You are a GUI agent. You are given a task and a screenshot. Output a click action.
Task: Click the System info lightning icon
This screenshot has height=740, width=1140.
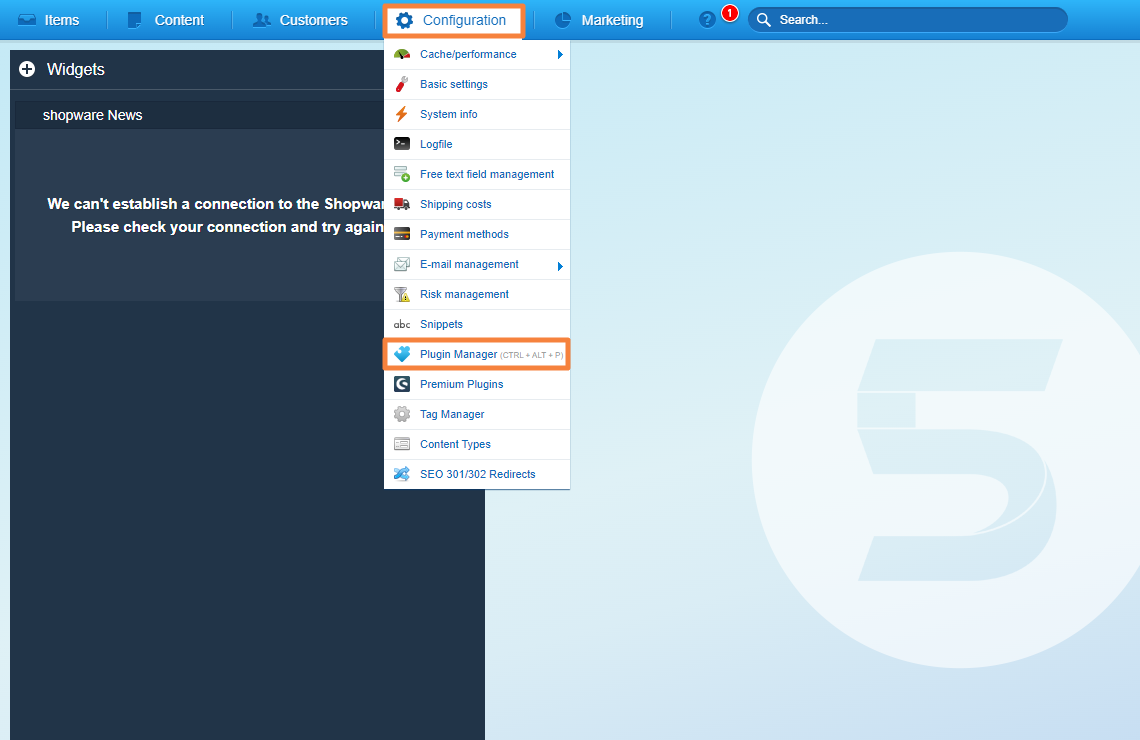tap(402, 115)
